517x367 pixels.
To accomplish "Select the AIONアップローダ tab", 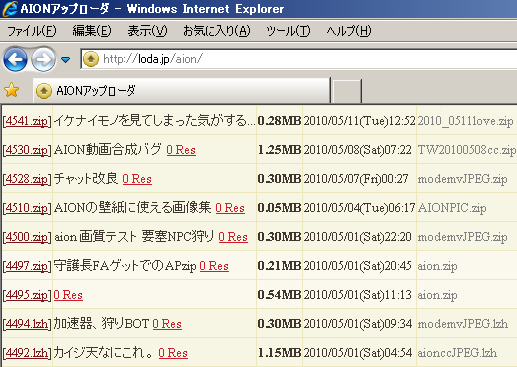I will (x=181, y=90).
